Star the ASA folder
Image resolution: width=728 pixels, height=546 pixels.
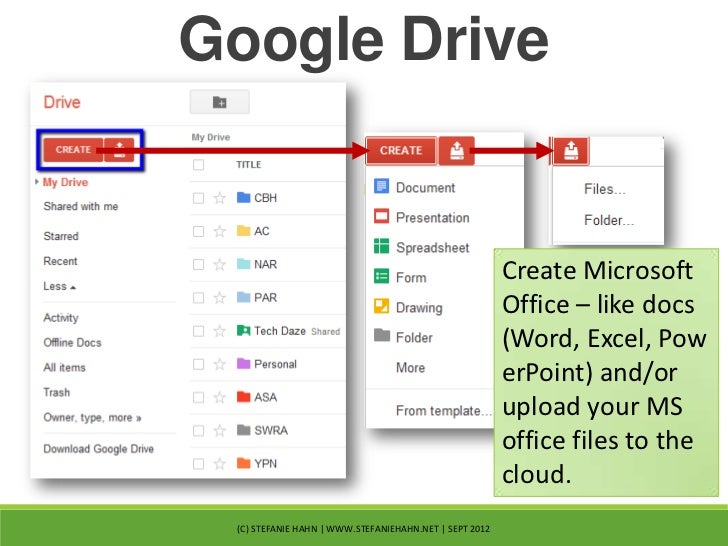click(220, 397)
